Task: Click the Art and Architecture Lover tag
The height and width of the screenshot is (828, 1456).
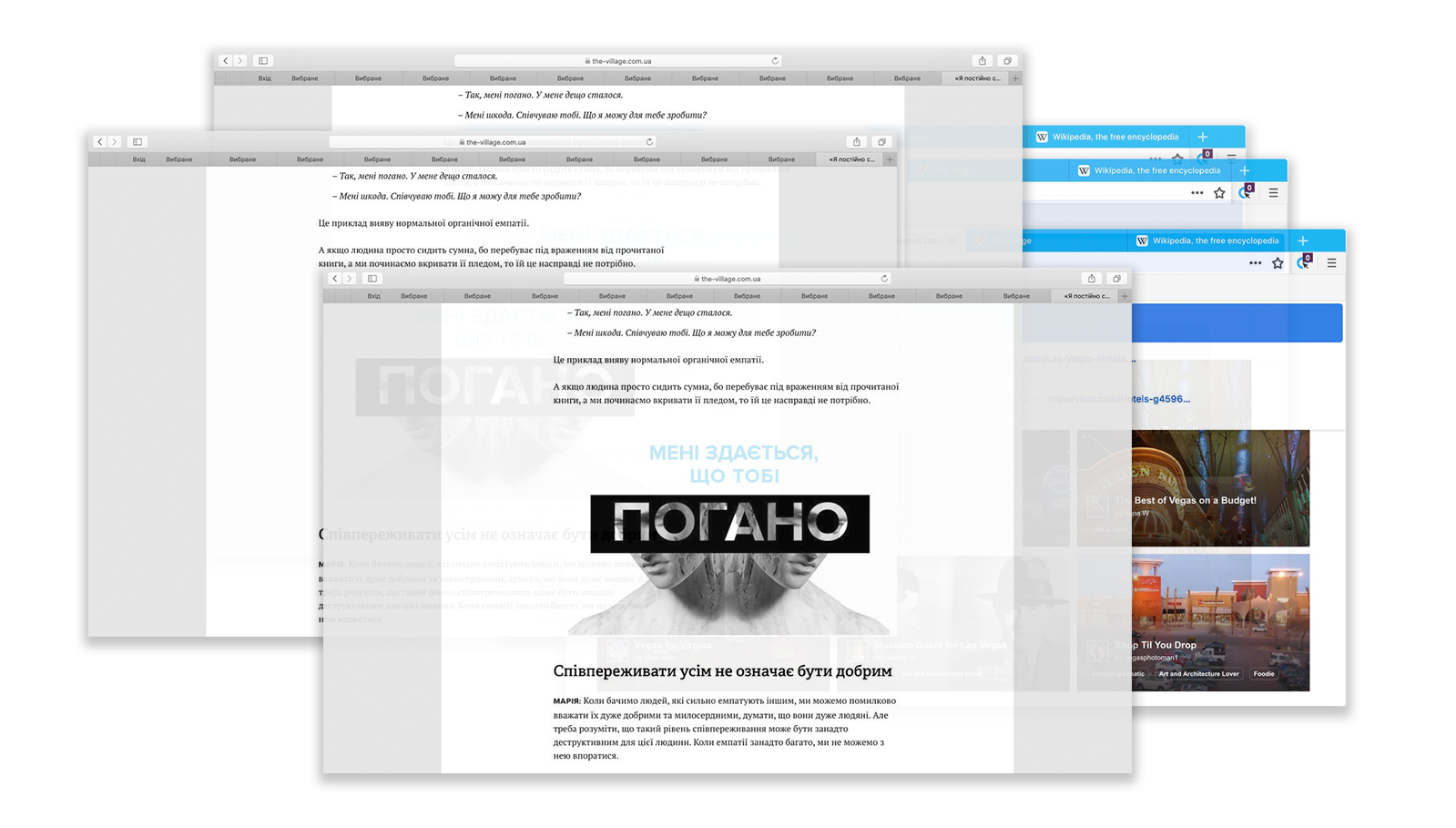Action: click(1198, 674)
